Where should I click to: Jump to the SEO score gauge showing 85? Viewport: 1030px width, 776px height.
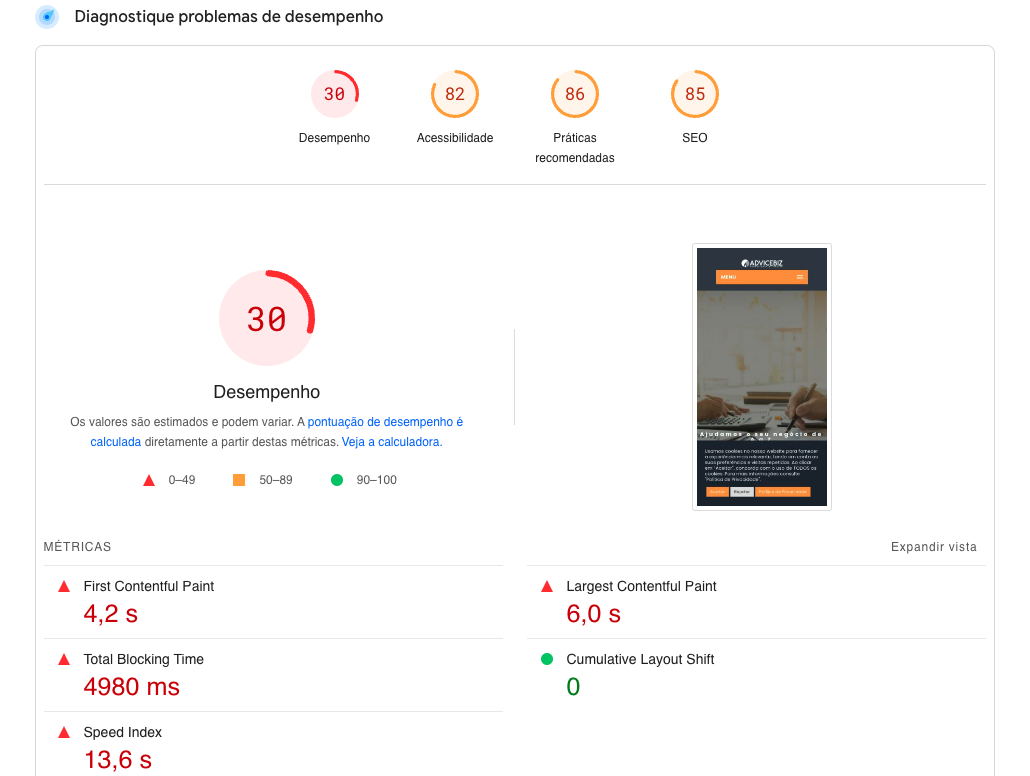click(x=695, y=94)
